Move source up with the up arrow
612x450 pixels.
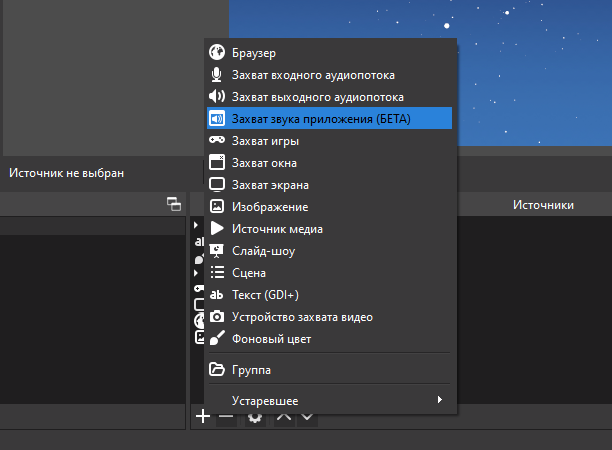[284, 418]
